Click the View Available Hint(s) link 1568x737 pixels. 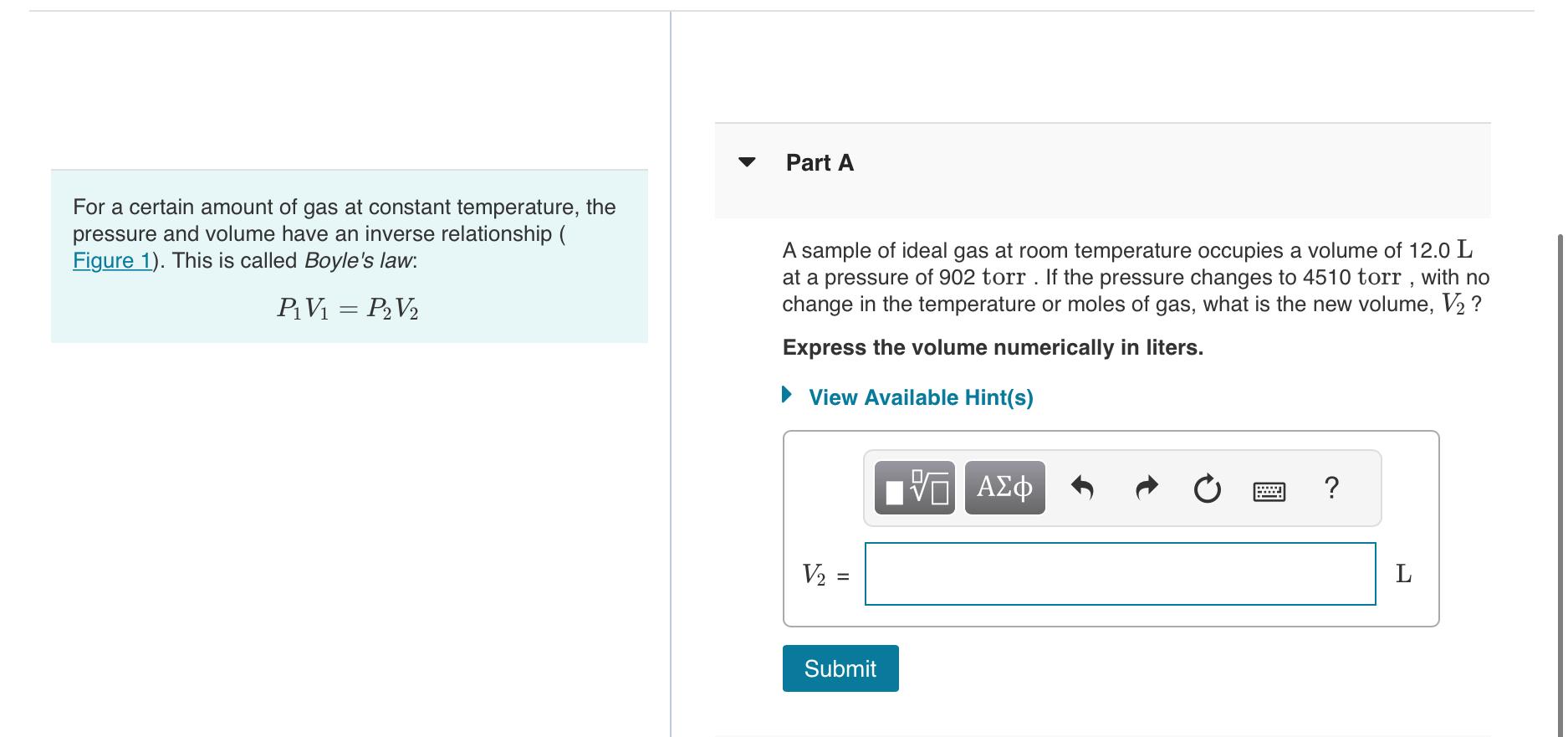click(919, 397)
